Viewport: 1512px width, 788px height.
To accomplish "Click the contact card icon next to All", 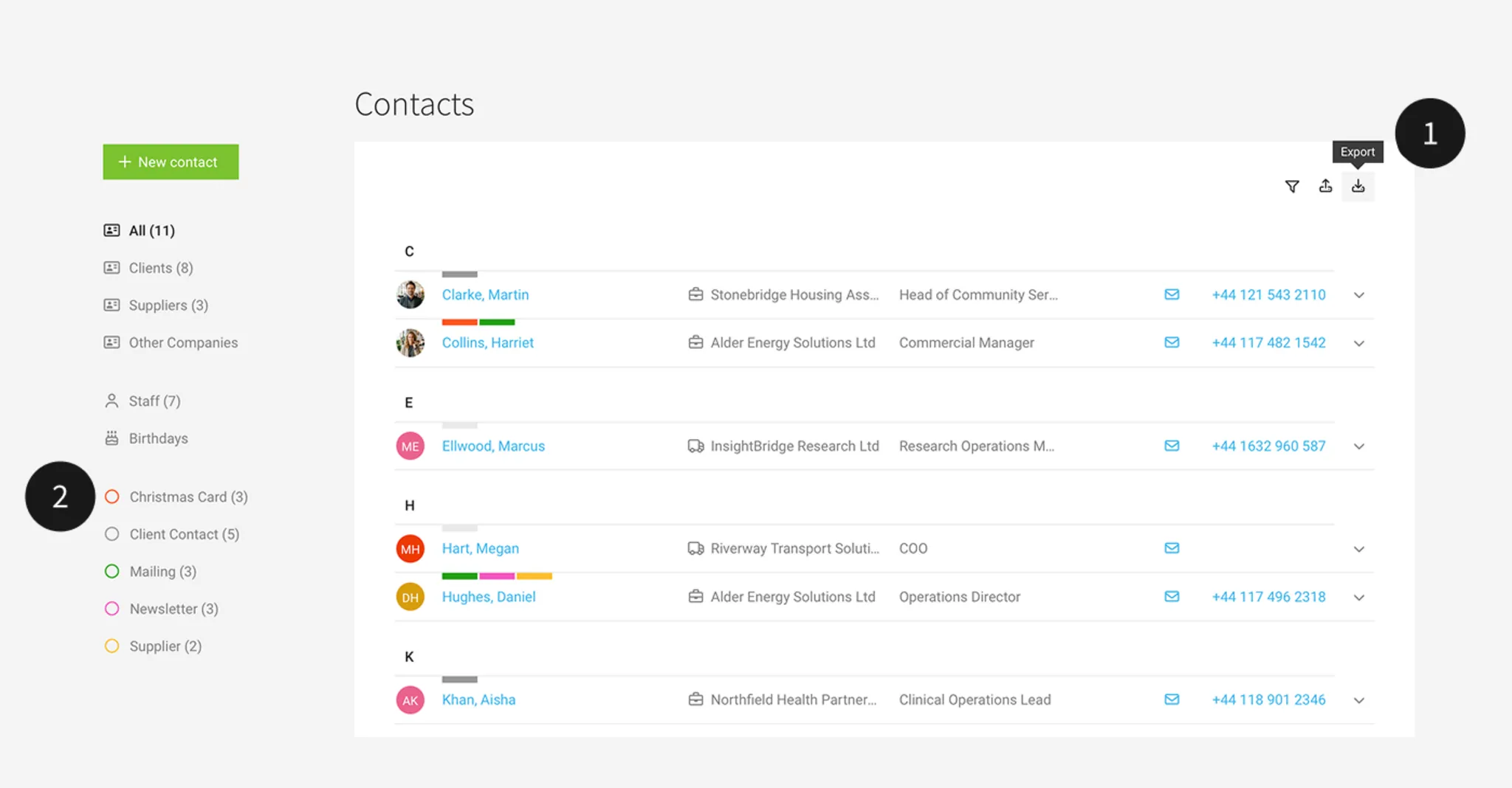I will point(111,230).
